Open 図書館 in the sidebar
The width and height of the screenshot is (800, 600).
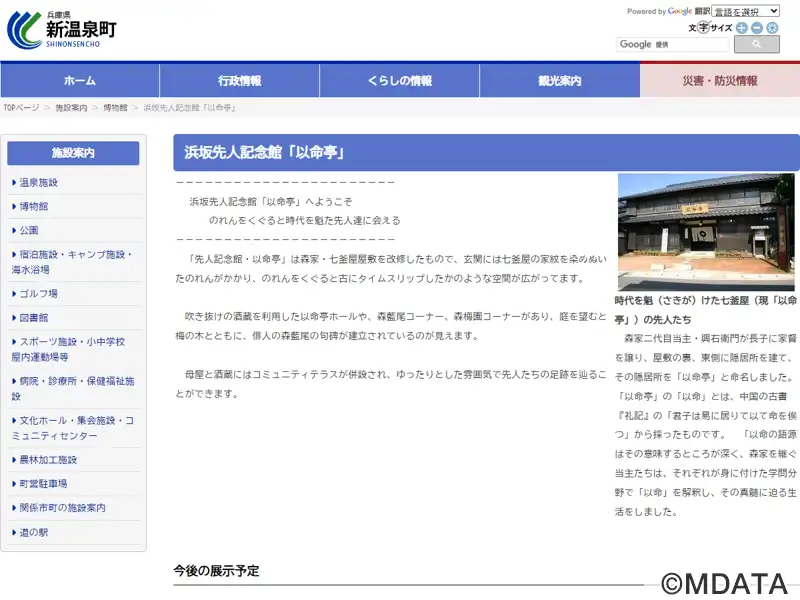tap(34, 318)
